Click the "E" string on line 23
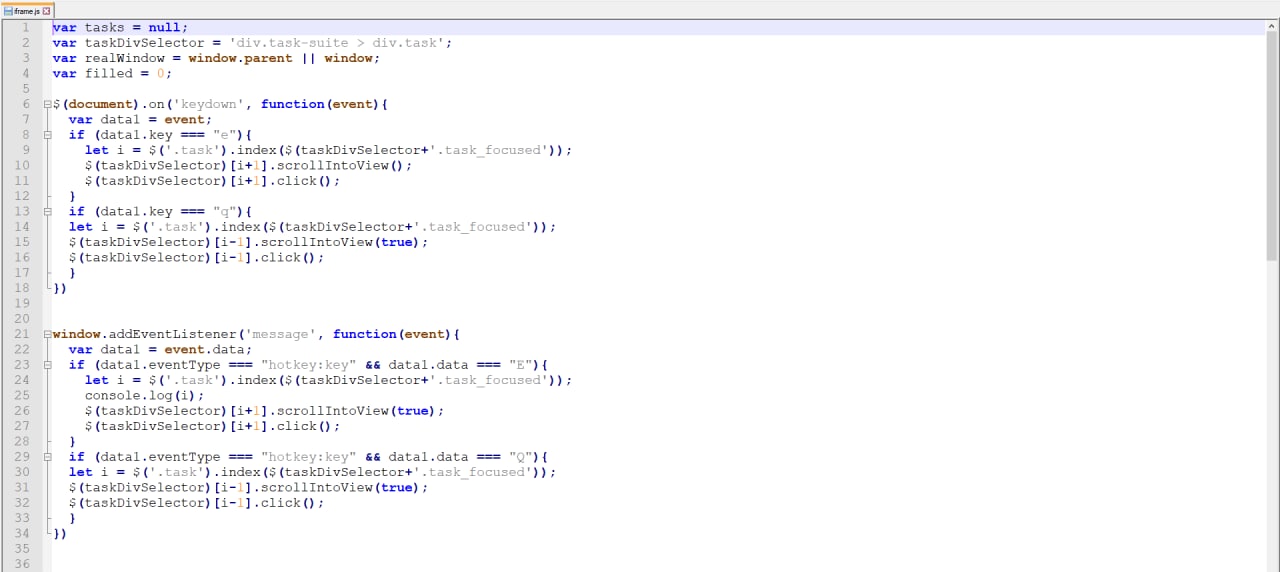This screenshot has width=1280, height=572. [520, 365]
